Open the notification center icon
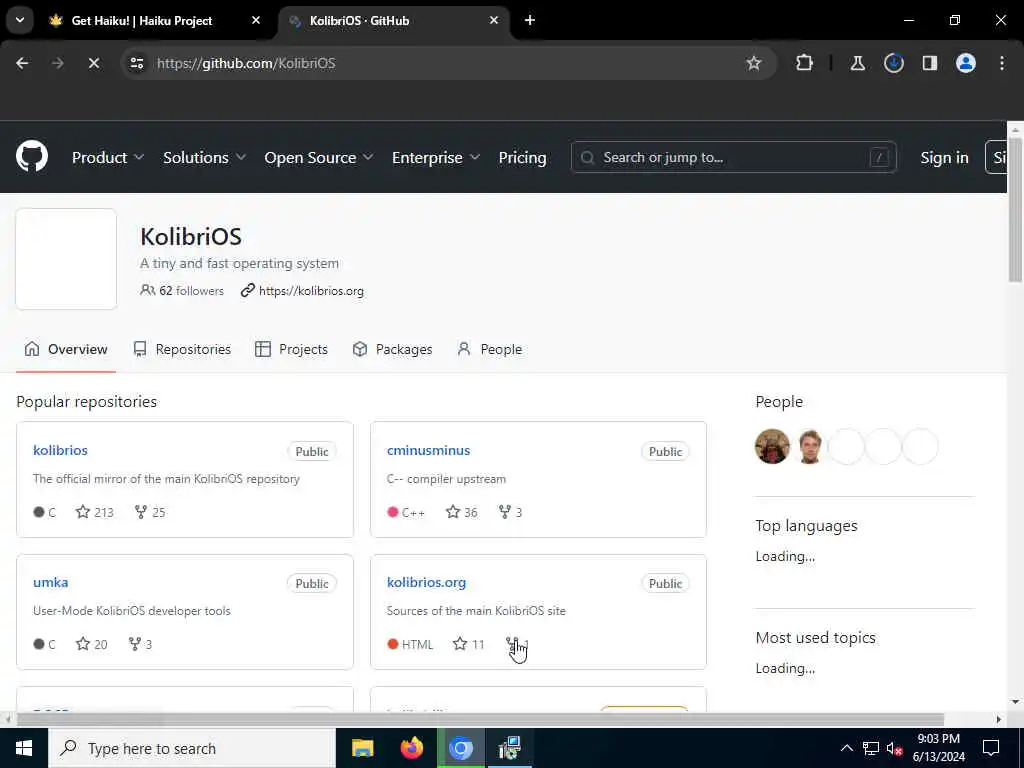1024x768 pixels. click(x=991, y=748)
